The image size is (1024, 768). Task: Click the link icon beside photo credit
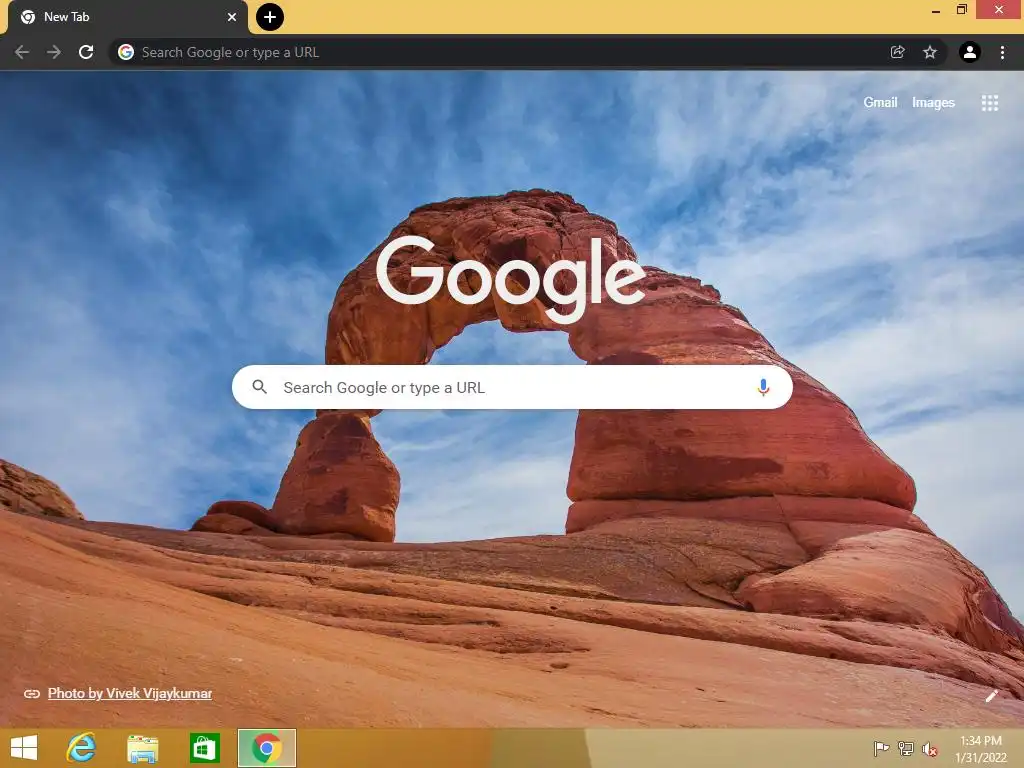tap(31, 694)
